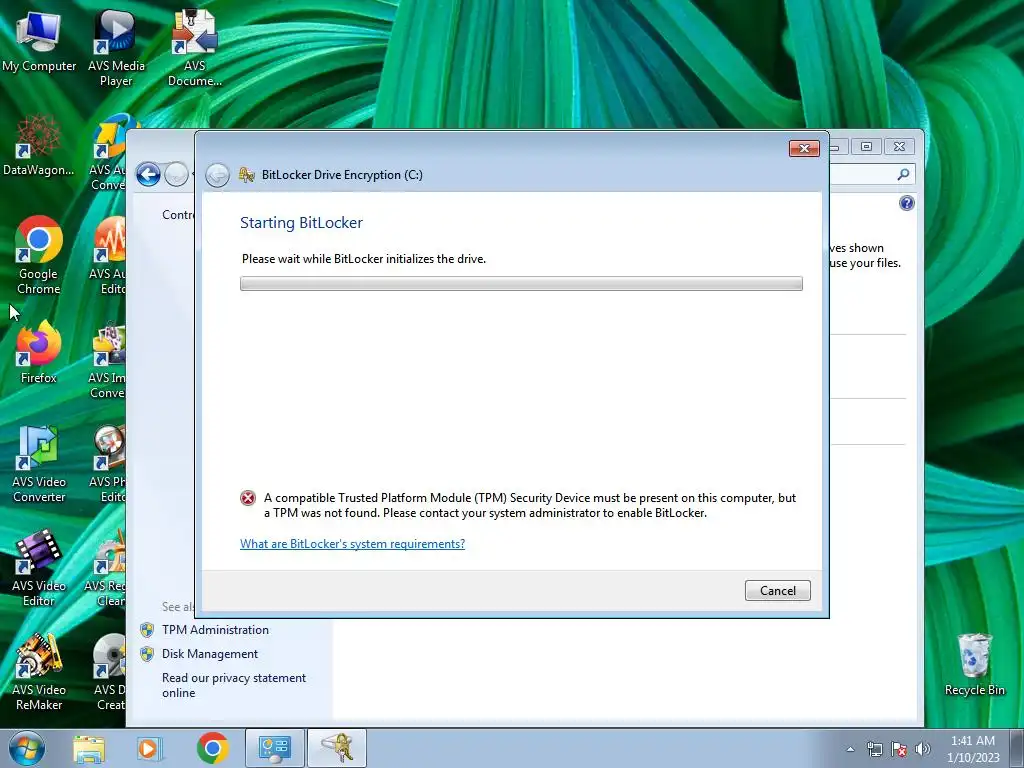
Task: Click the BitLocker initialization progress bar
Action: (x=521, y=283)
